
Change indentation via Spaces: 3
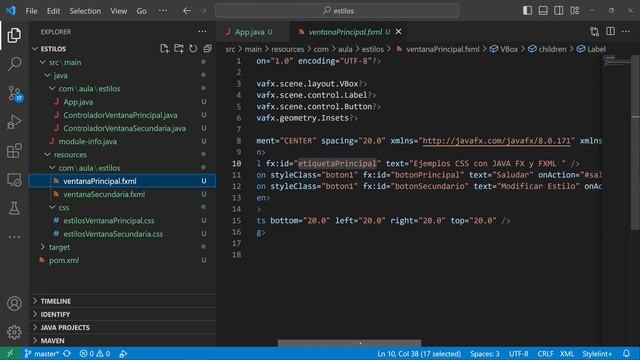[x=484, y=353]
